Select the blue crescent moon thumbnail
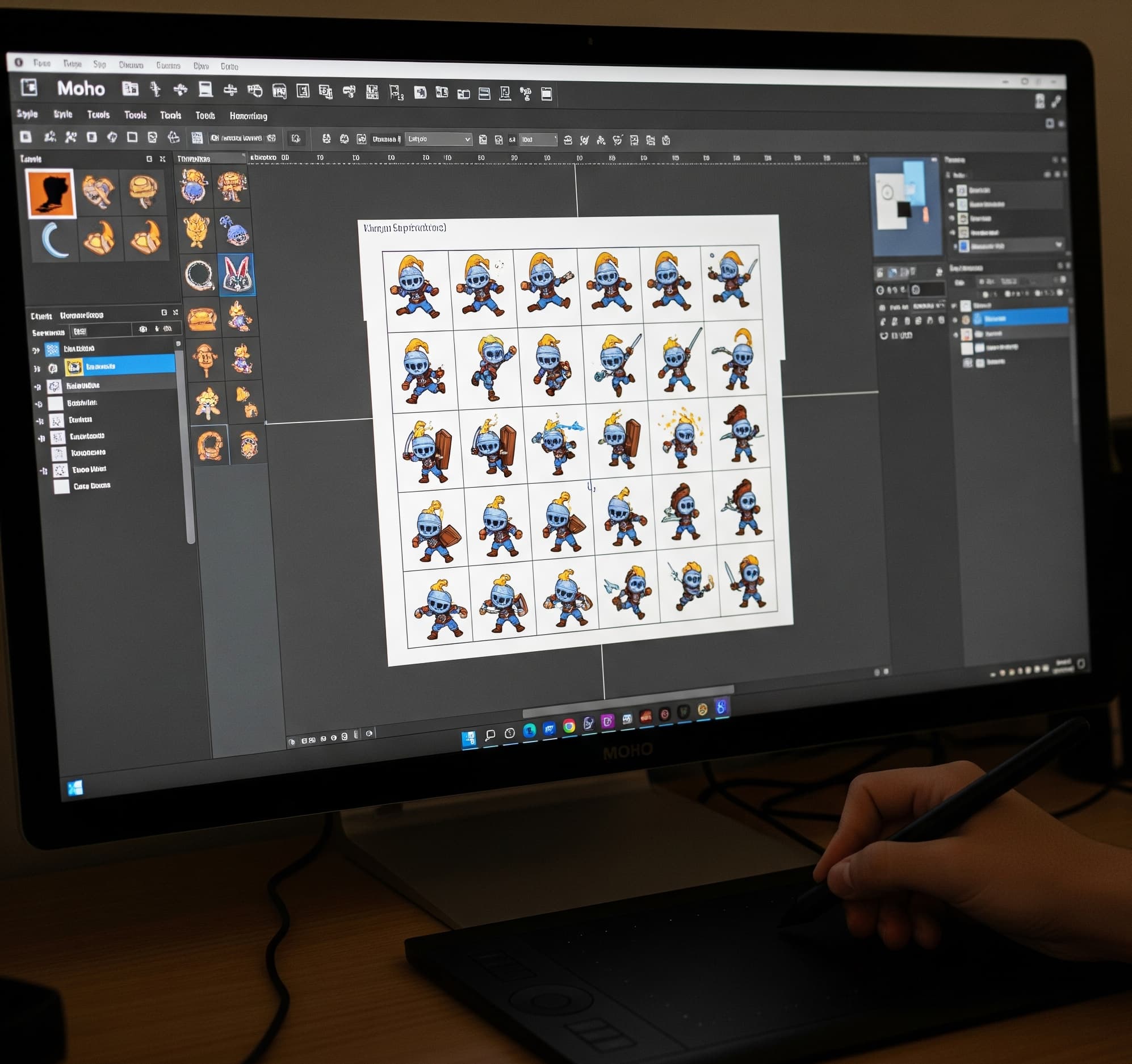 click(x=54, y=240)
